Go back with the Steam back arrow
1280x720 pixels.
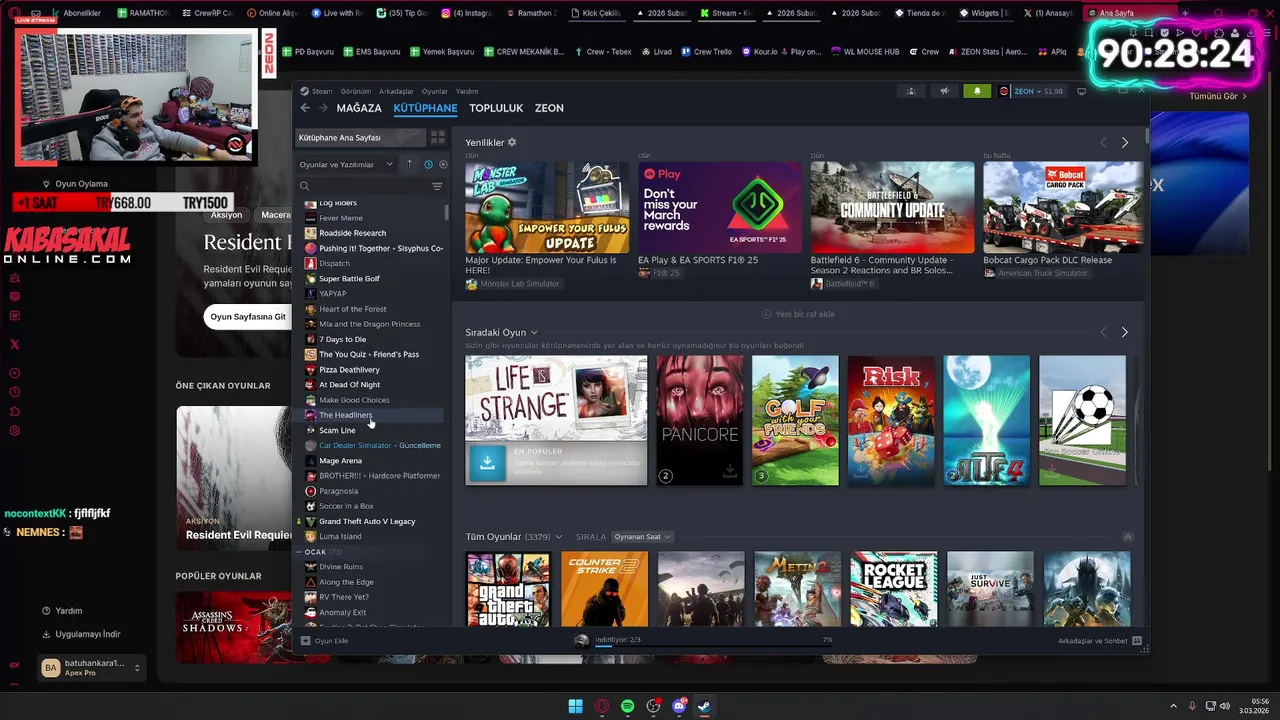pos(305,108)
